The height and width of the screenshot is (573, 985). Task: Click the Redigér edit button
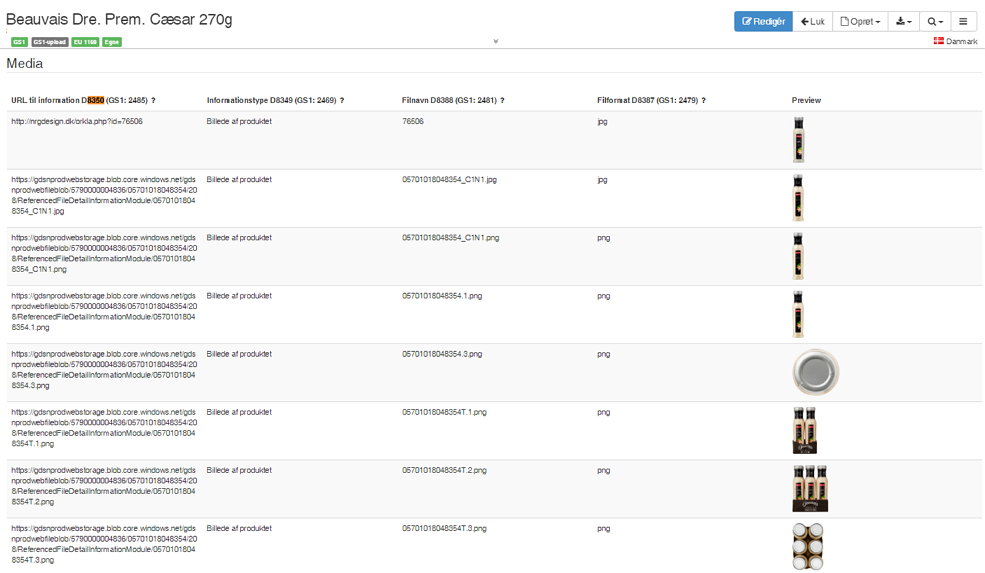pyautogui.click(x=763, y=21)
